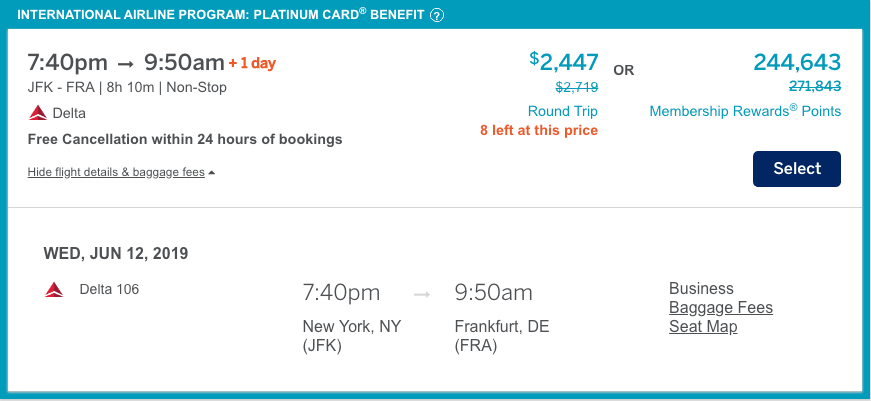This screenshot has width=871, height=401.
Task: View the Seat Map link
Action: tap(702, 327)
